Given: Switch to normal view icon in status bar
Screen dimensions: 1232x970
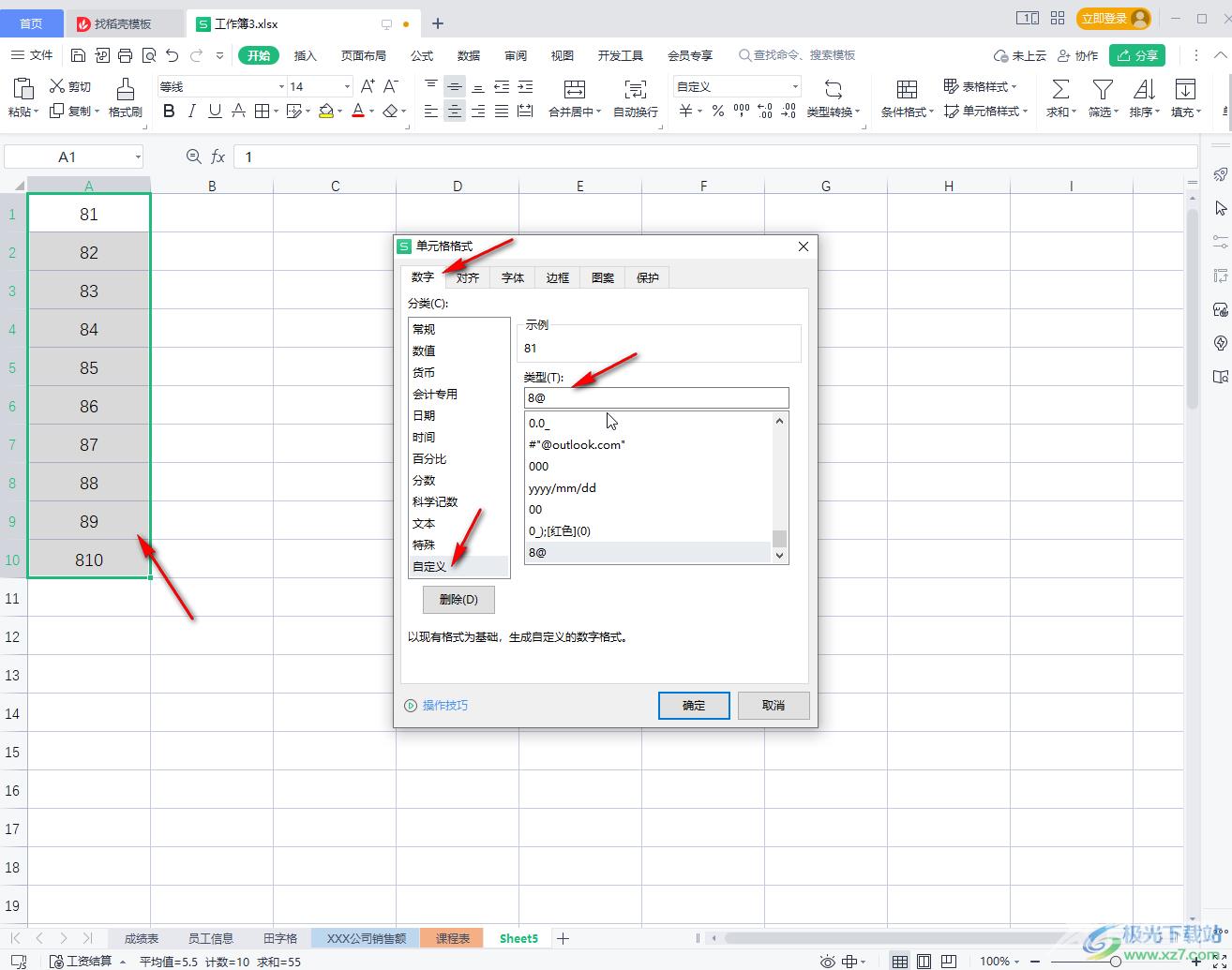Looking at the screenshot, I should point(899,961).
